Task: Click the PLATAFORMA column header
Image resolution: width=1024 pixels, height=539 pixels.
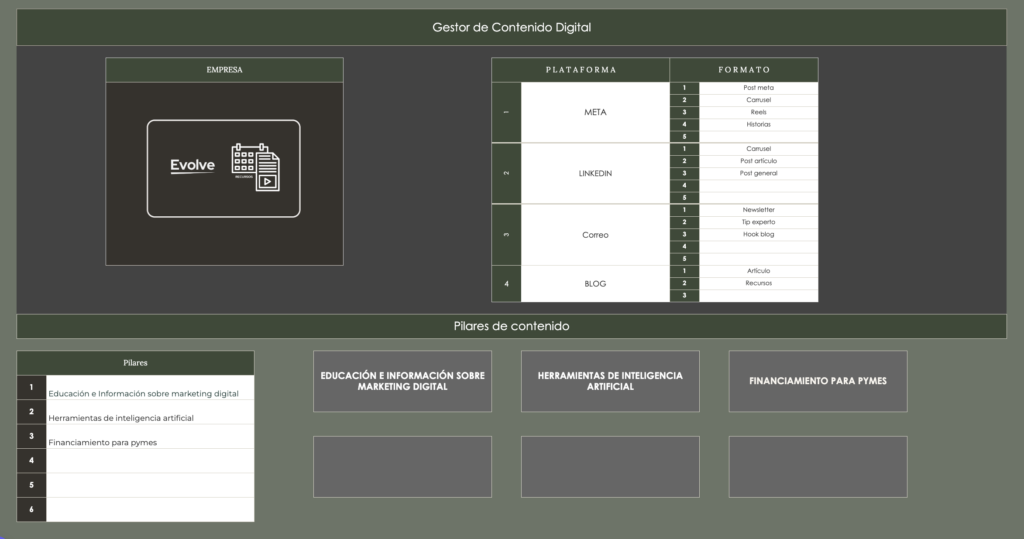Action: [x=580, y=70]
